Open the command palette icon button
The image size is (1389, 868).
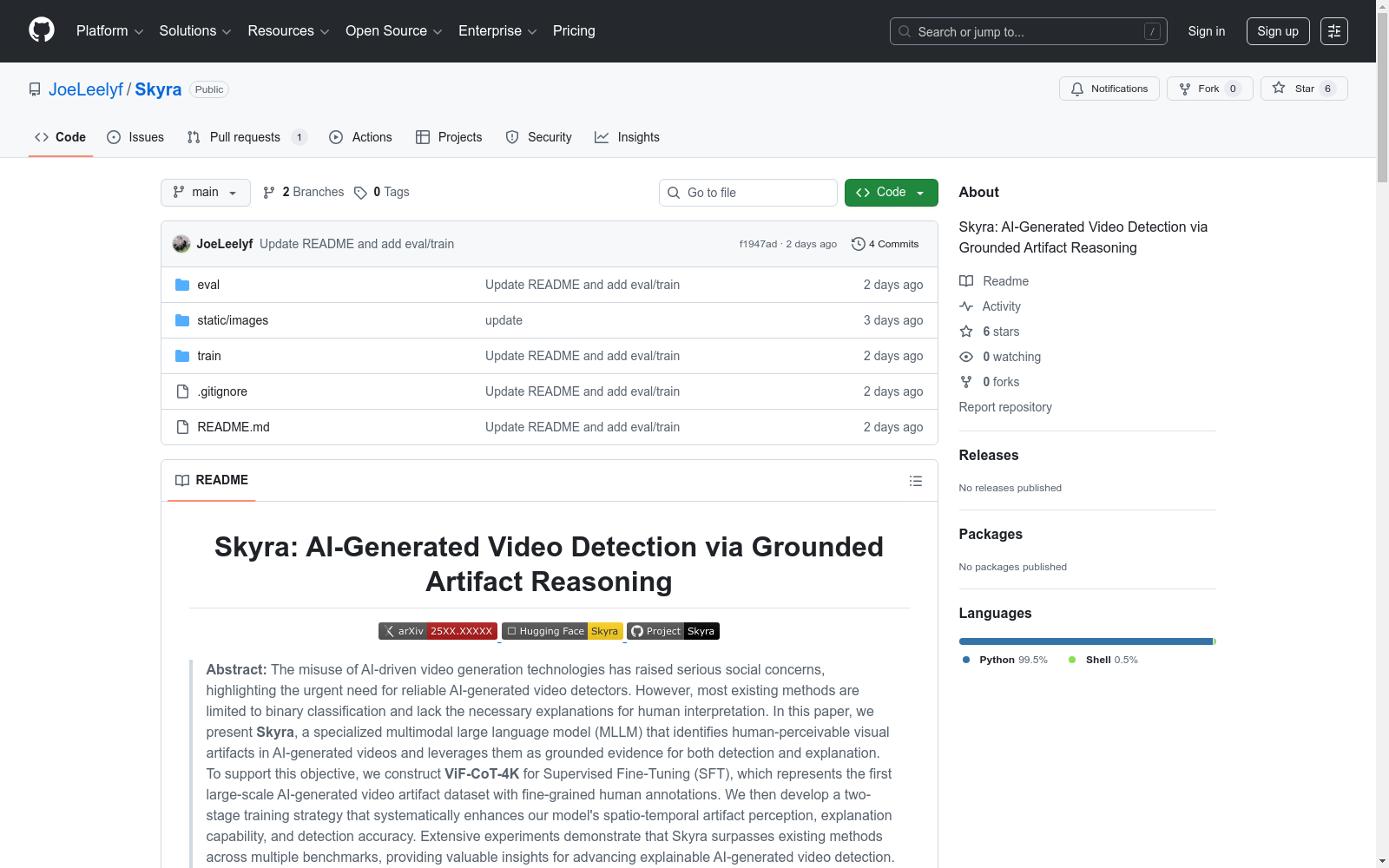point(1334,31)
